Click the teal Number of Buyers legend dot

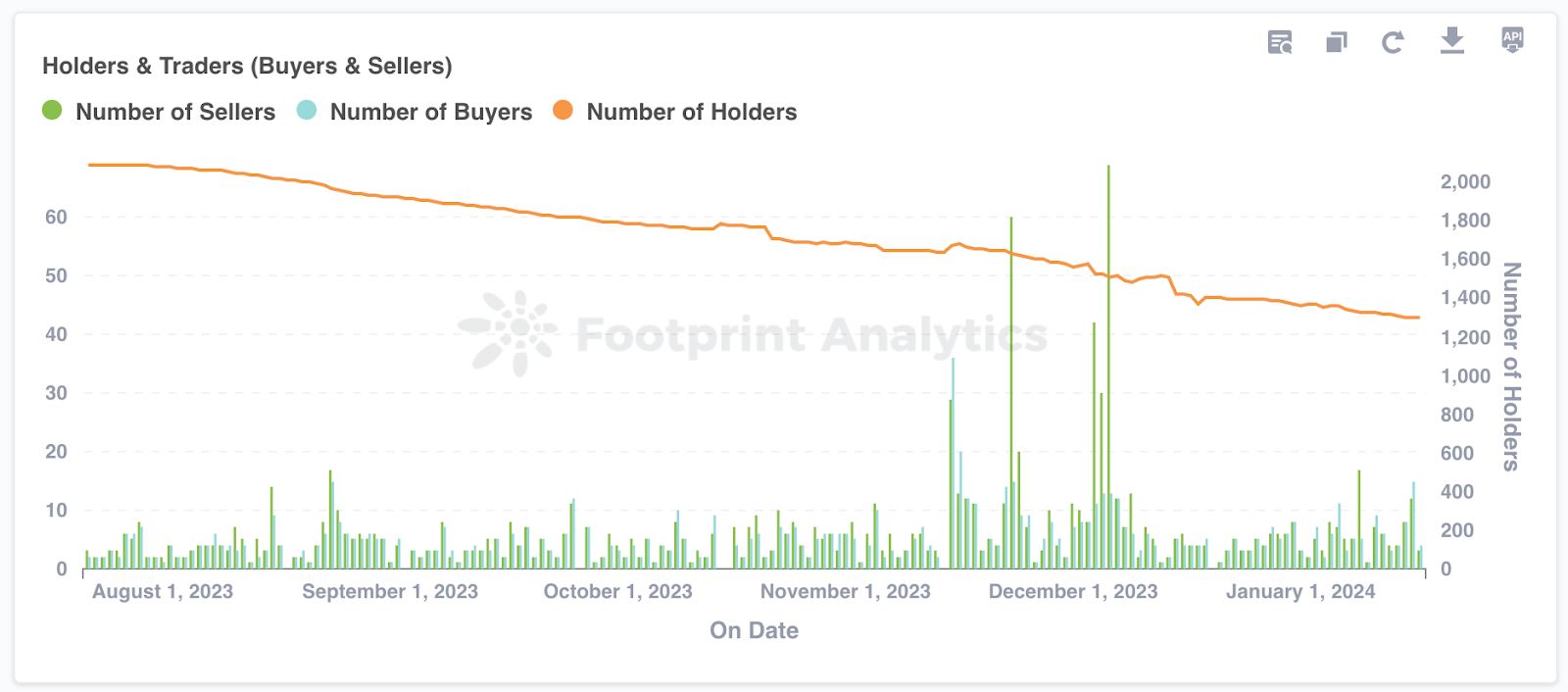pyautogui.click(x=307, y=111)
